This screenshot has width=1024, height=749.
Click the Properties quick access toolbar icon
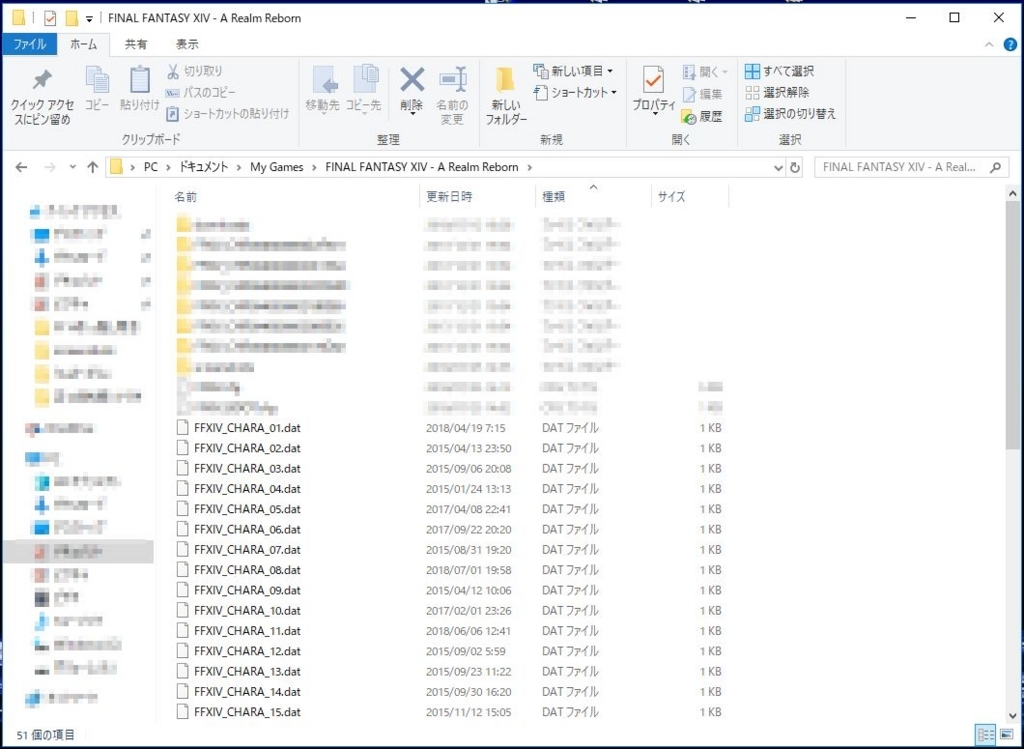[50, 18]
